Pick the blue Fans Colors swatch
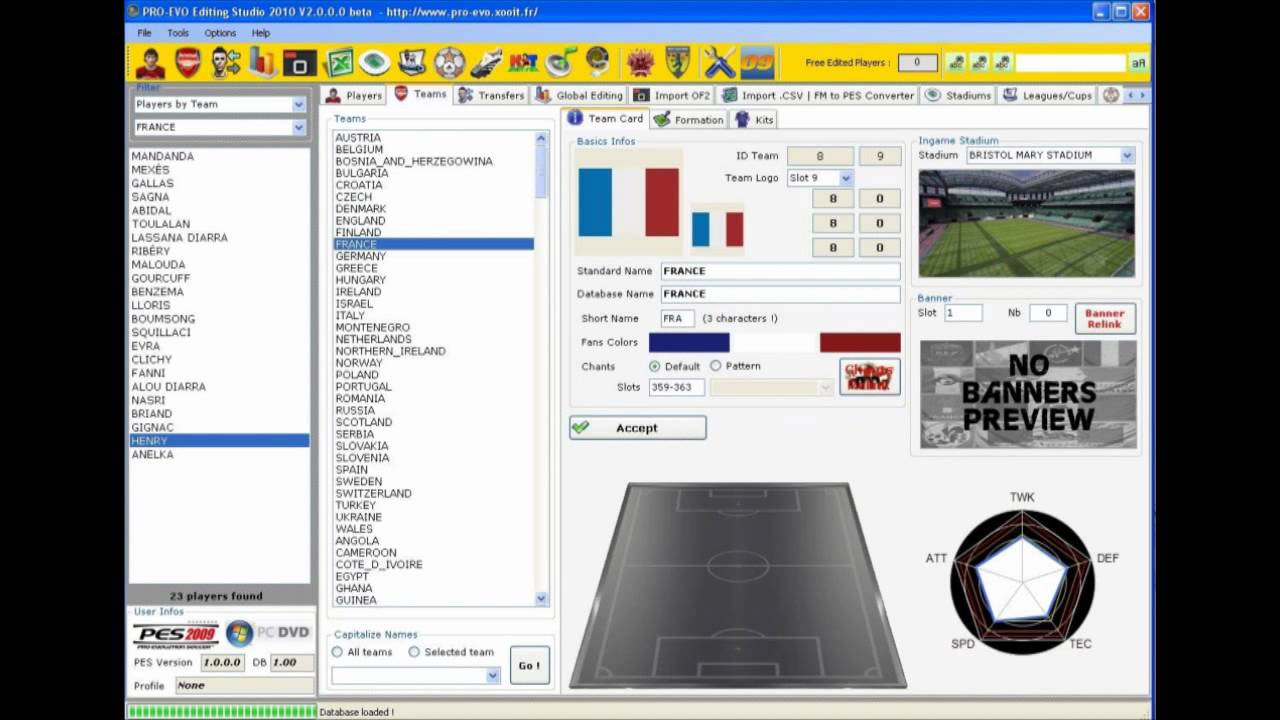This screenshot has width=1280, height=720. [x=689, y=342]
